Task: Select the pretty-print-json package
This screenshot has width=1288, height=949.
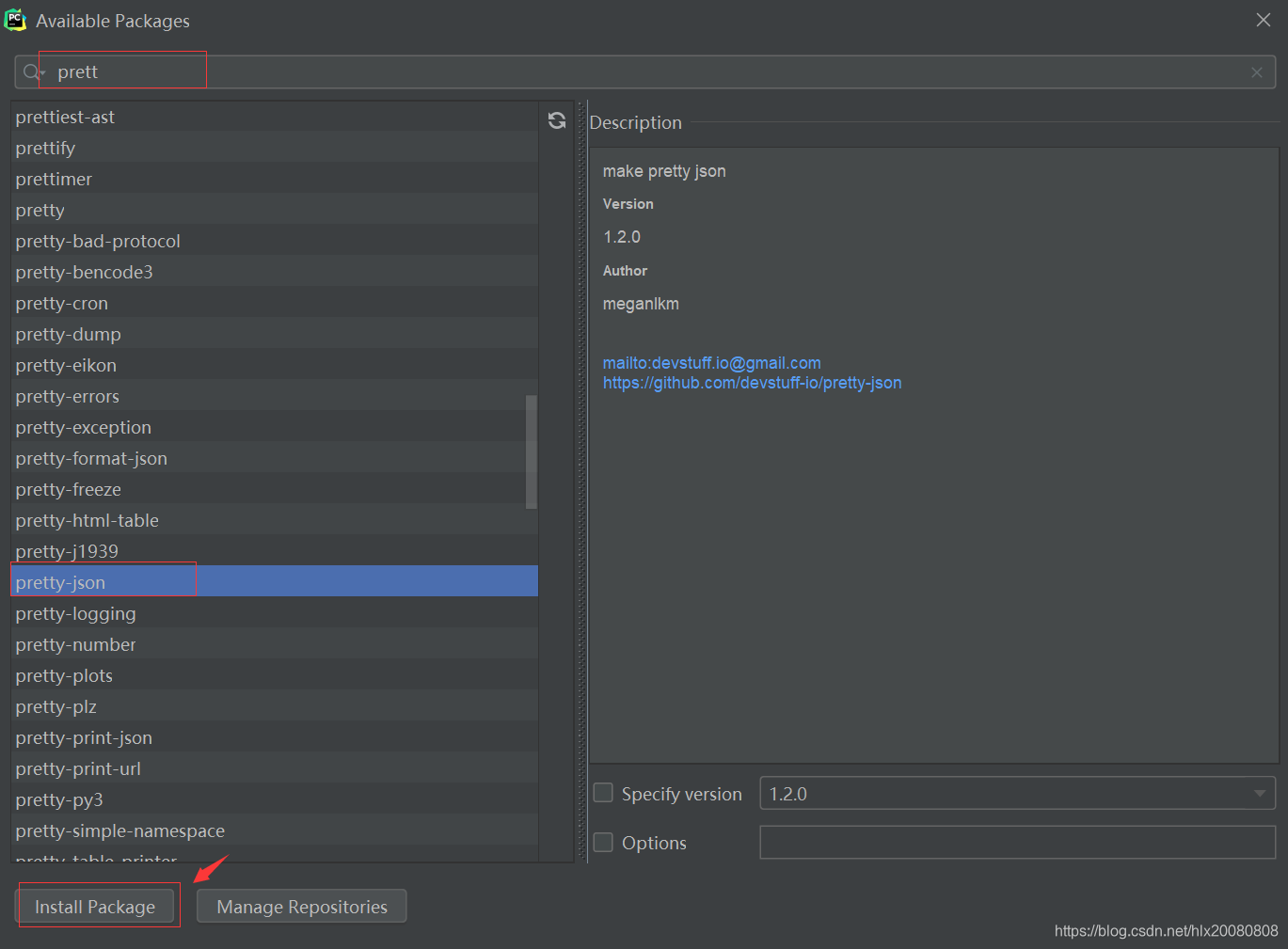Action: click(275, 737)
